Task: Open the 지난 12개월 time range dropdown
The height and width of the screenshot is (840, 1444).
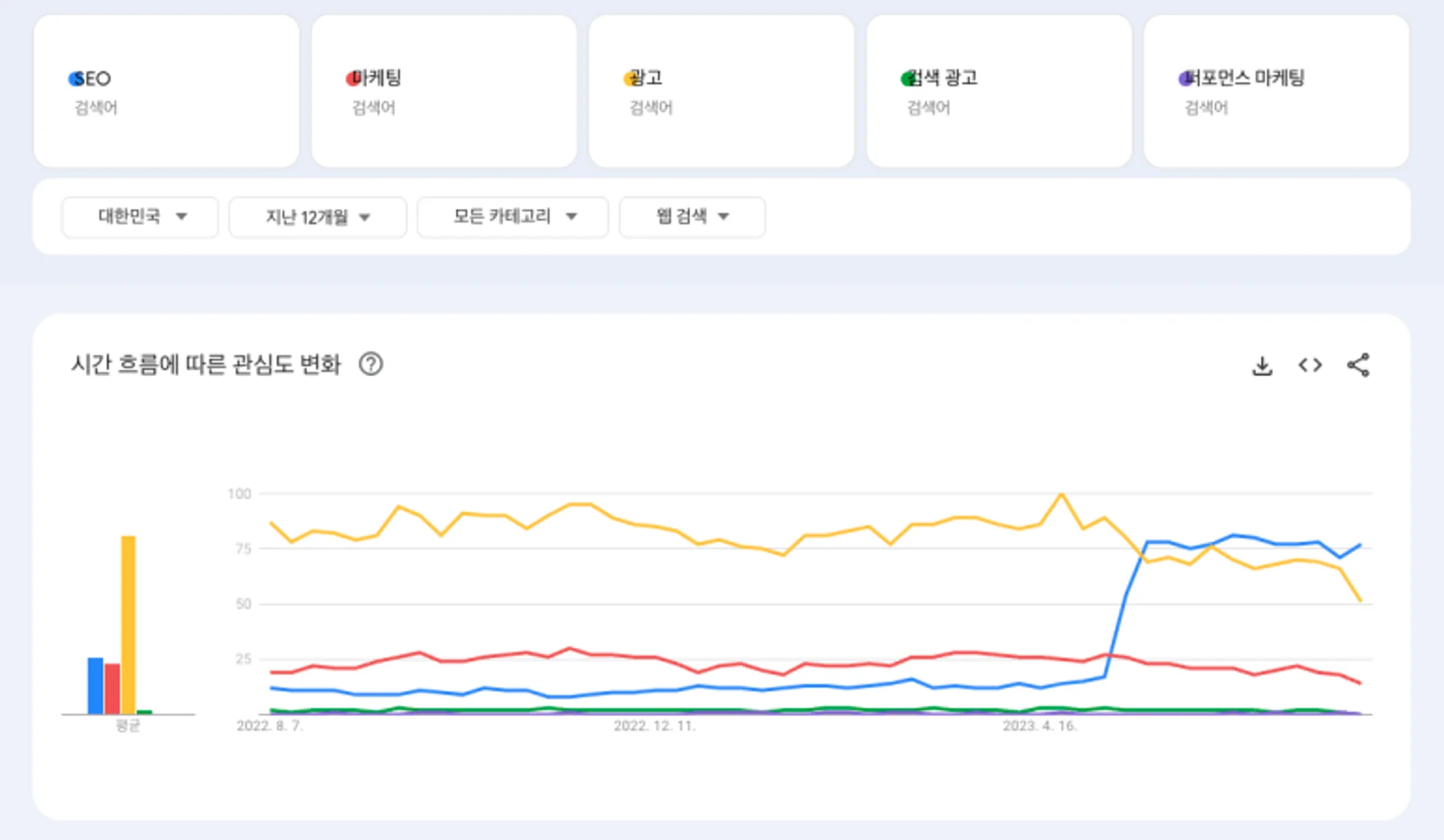Action: [x=317, y=217]
